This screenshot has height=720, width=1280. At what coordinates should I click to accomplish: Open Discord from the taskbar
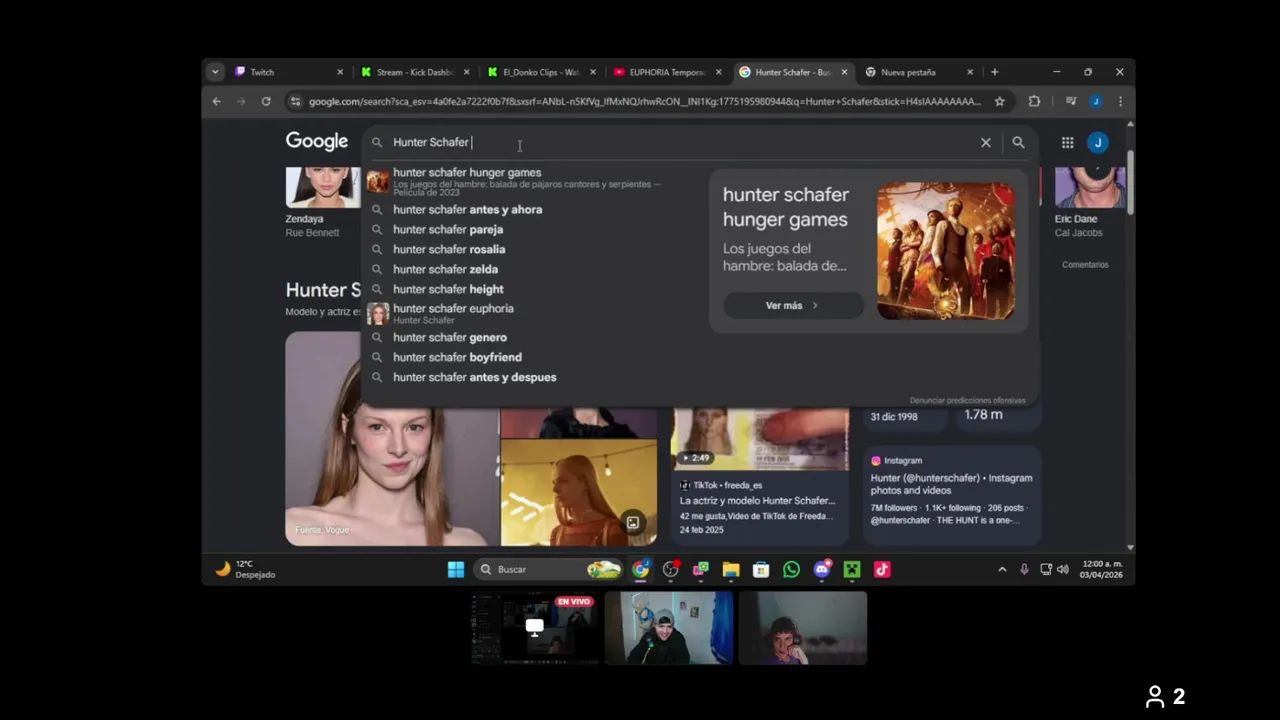click(822, 569)
